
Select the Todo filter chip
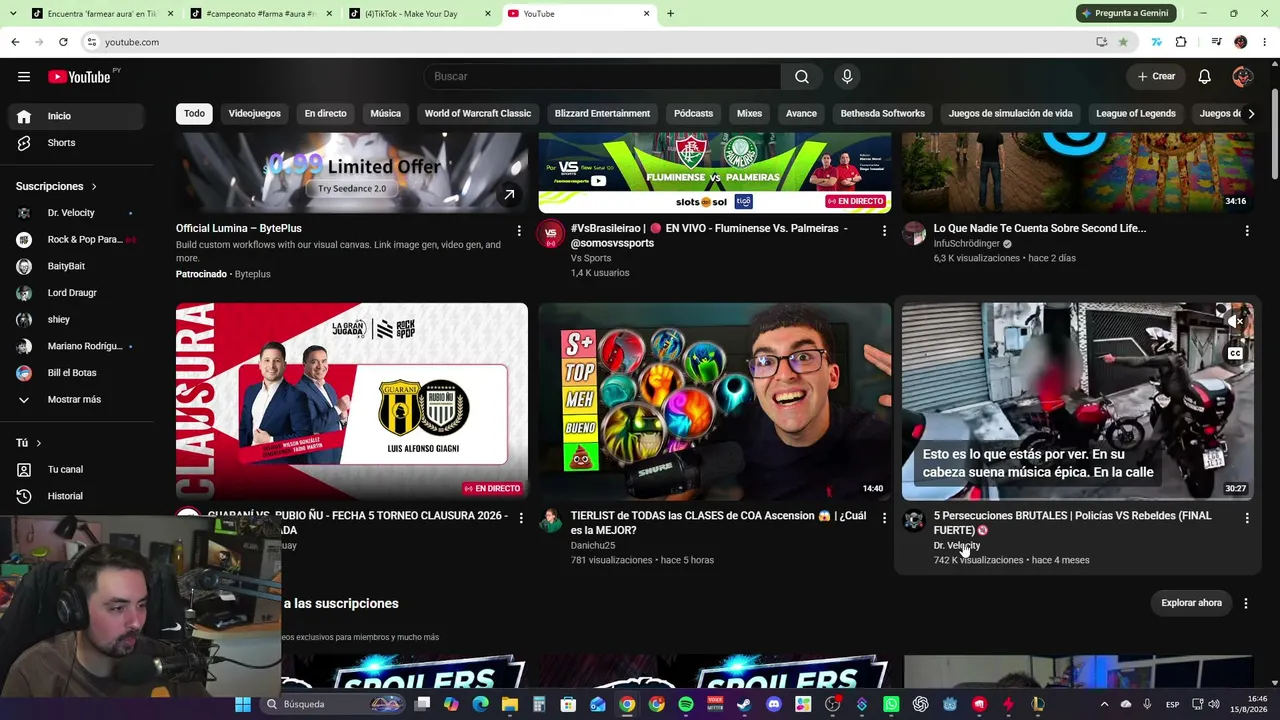point(194,113)
